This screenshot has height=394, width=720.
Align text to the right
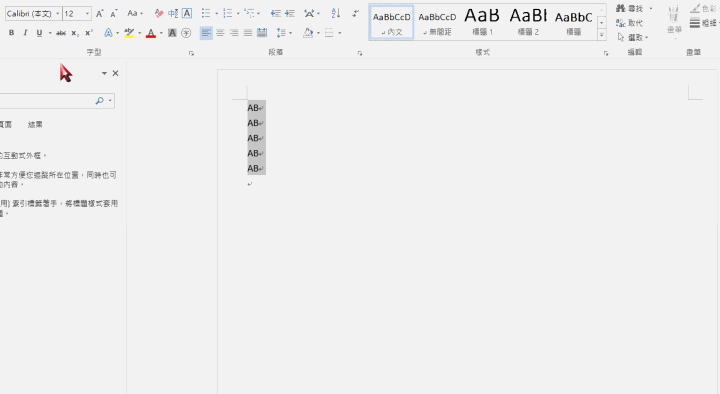[x=234, y=33]
